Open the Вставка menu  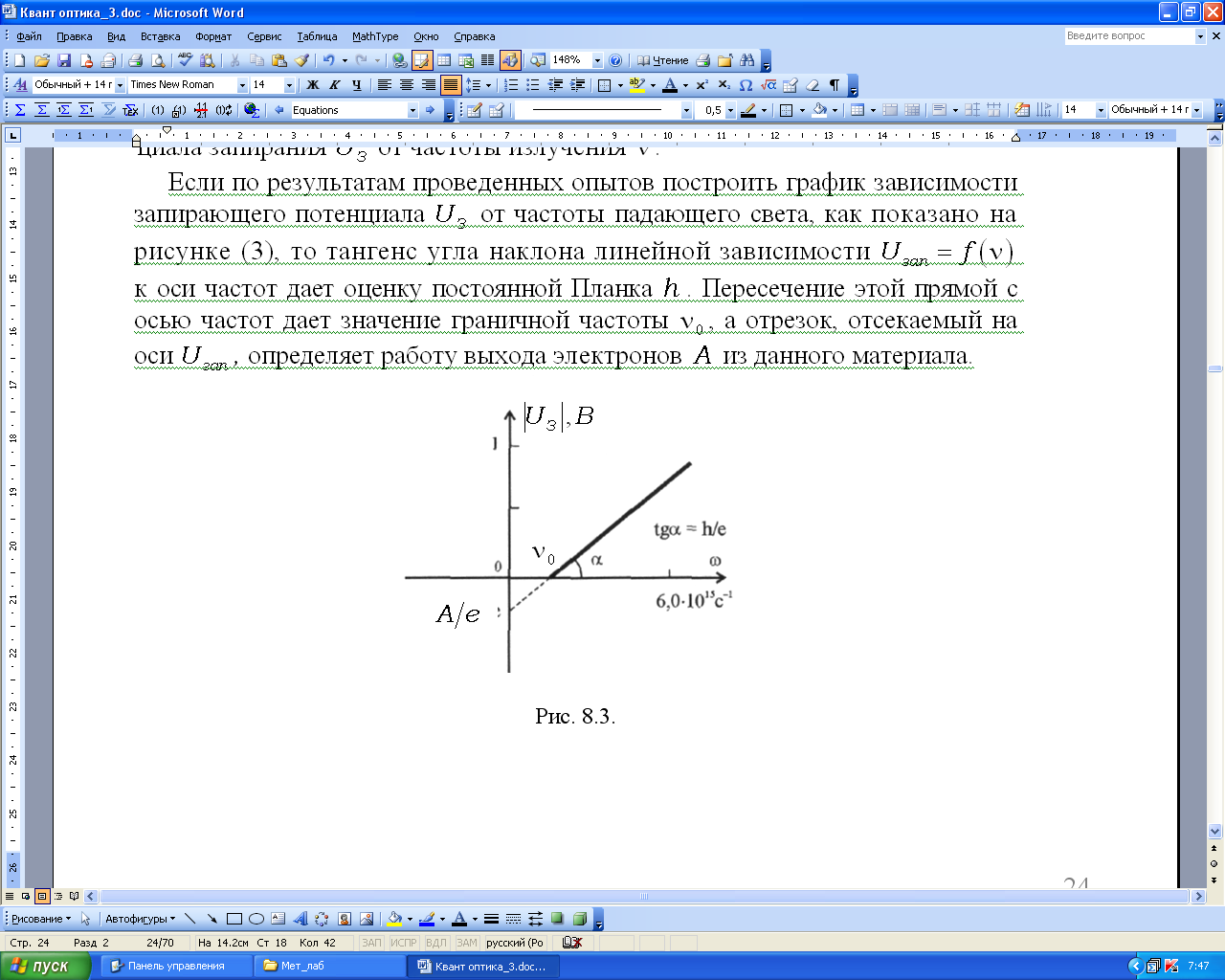pos(160,36)
